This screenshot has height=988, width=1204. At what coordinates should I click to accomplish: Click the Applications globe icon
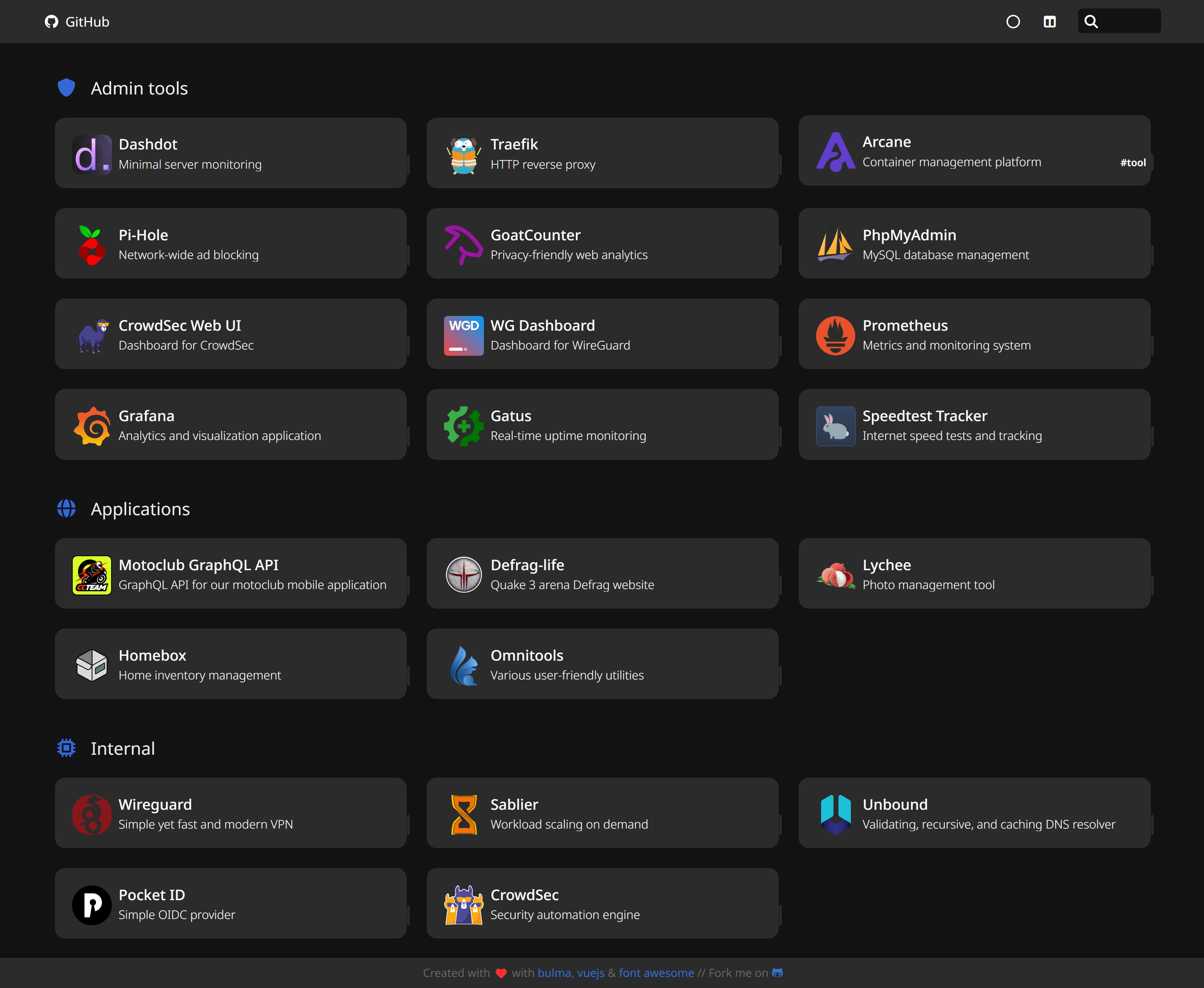66,508
